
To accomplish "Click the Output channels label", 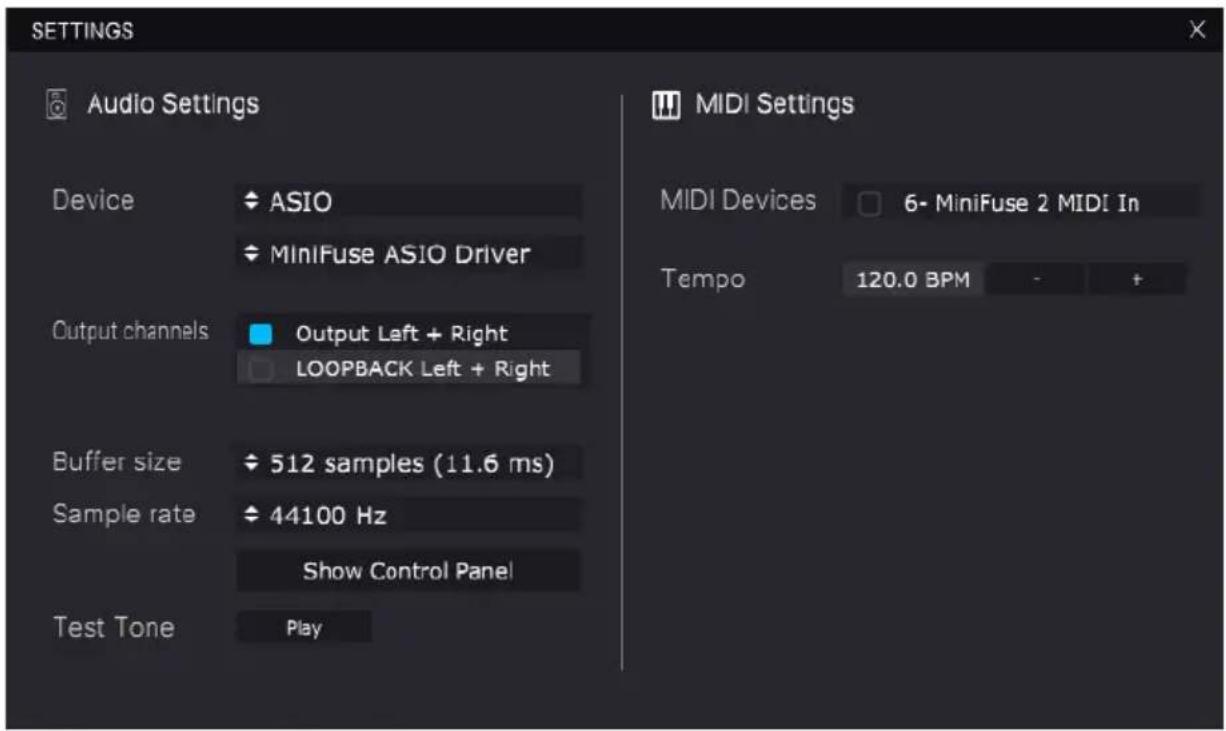I will tap(131, 331).
